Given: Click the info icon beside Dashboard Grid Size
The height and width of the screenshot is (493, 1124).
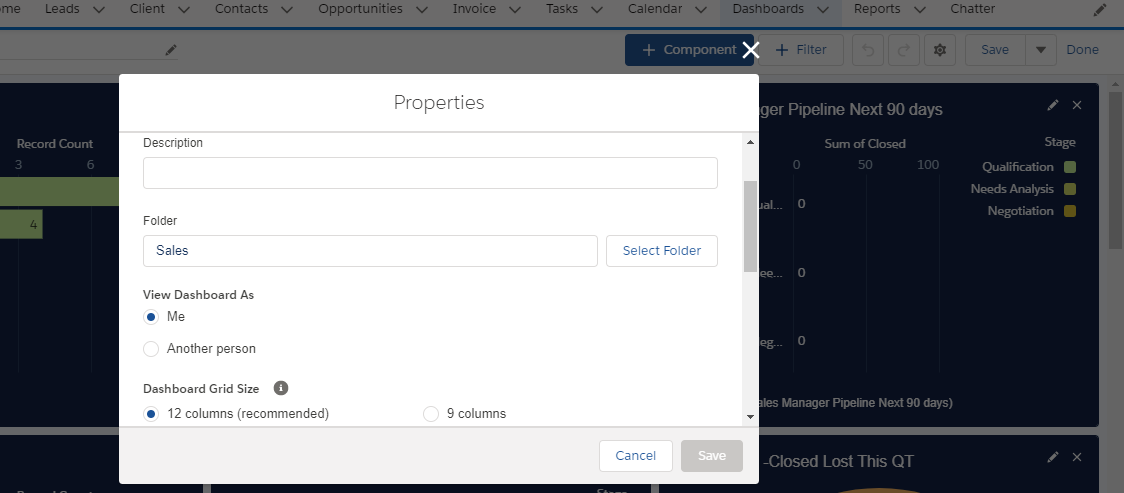Looking at the screenshot, I should [x=281, y=388].
